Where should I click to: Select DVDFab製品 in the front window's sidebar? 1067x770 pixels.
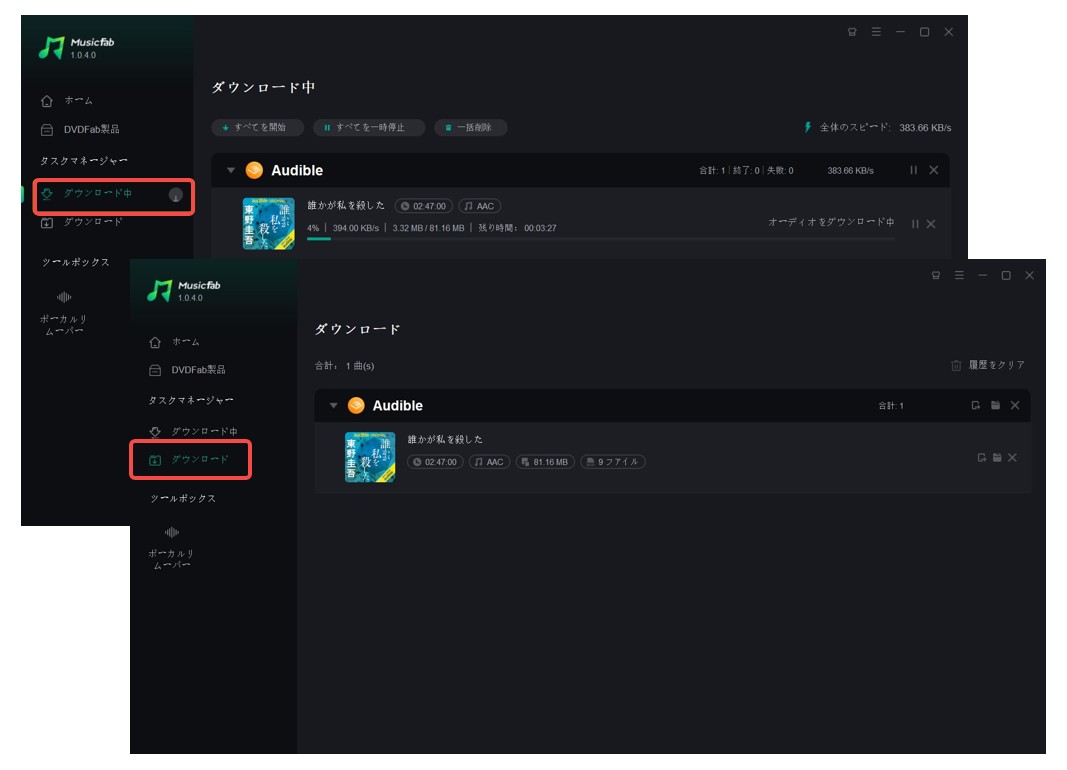pyautogui.click(x=201, y=370)
